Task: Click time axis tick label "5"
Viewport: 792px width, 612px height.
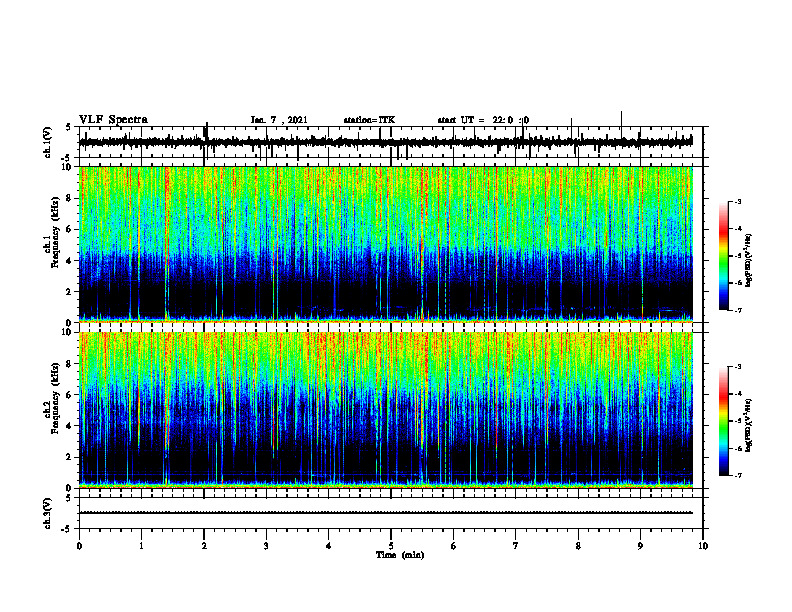Action: click(391, 546)
